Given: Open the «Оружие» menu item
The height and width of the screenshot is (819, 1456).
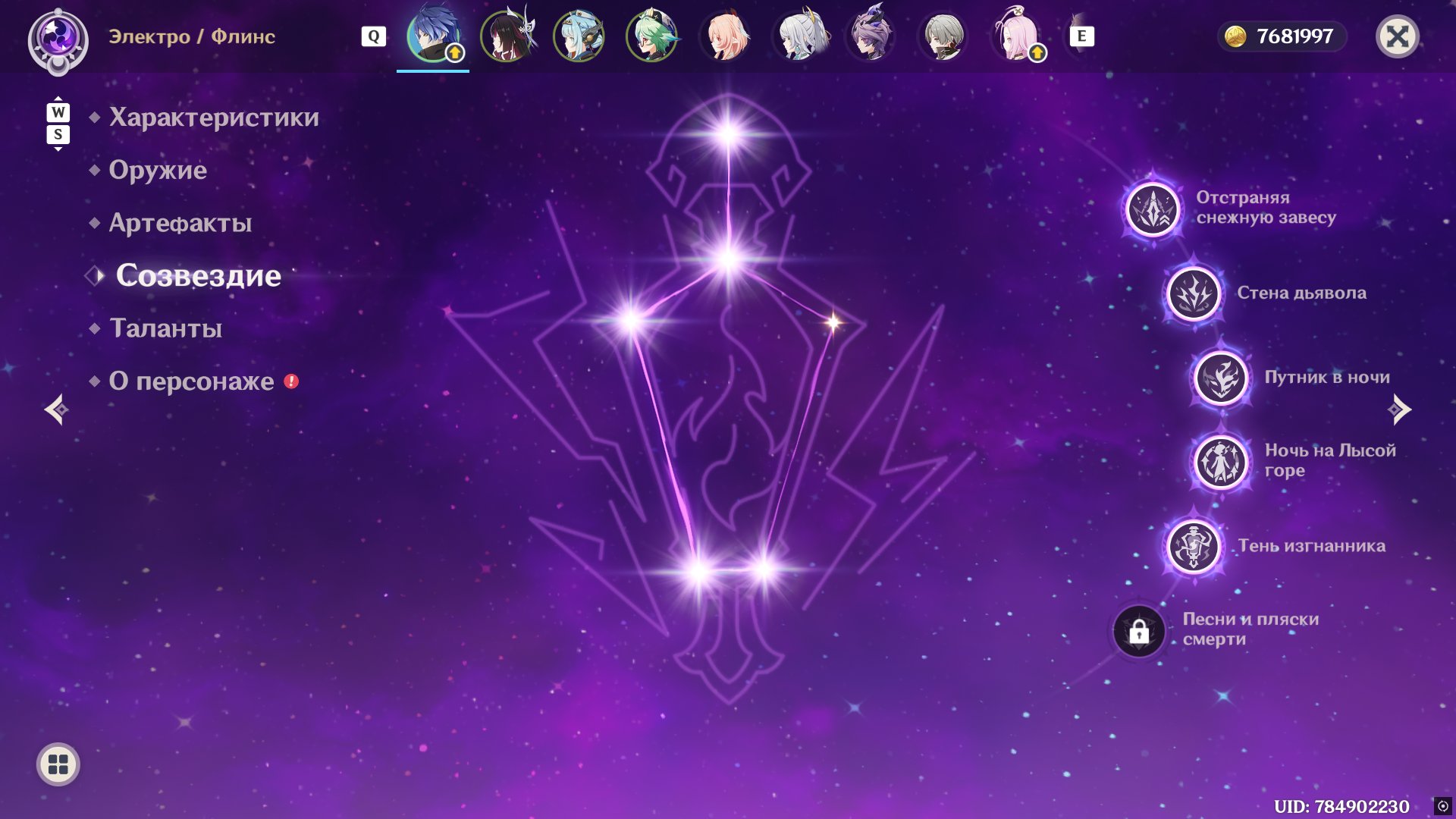Looking at the screenshot, I should [x=158, y=170].
